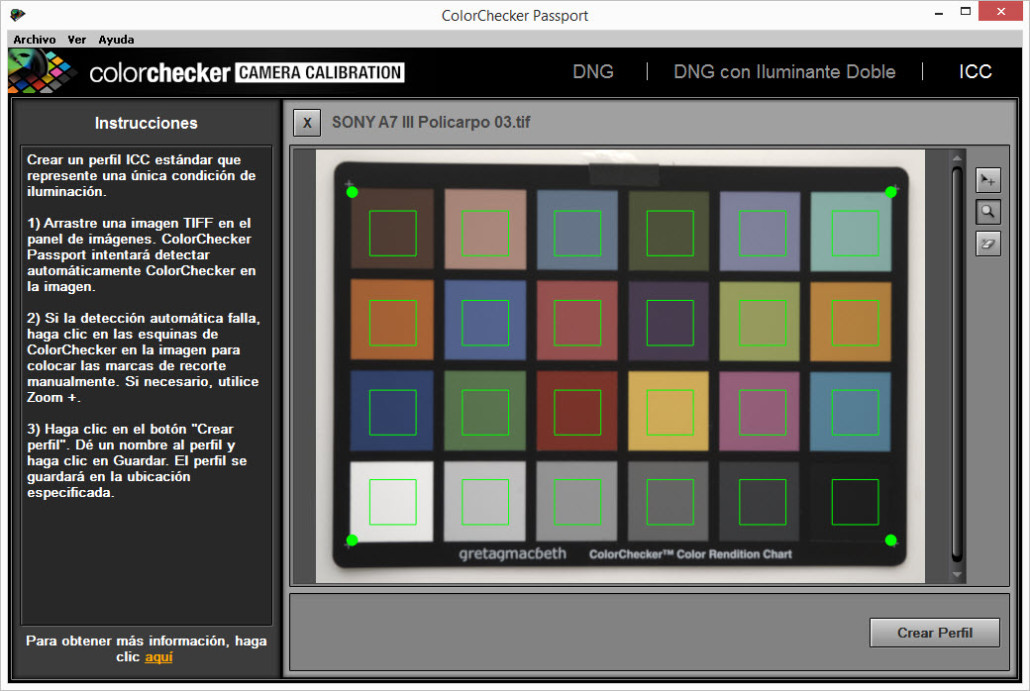
Task: Select the crop mark pointer tool
Action: pyautogui.click(x=988, y=180)
